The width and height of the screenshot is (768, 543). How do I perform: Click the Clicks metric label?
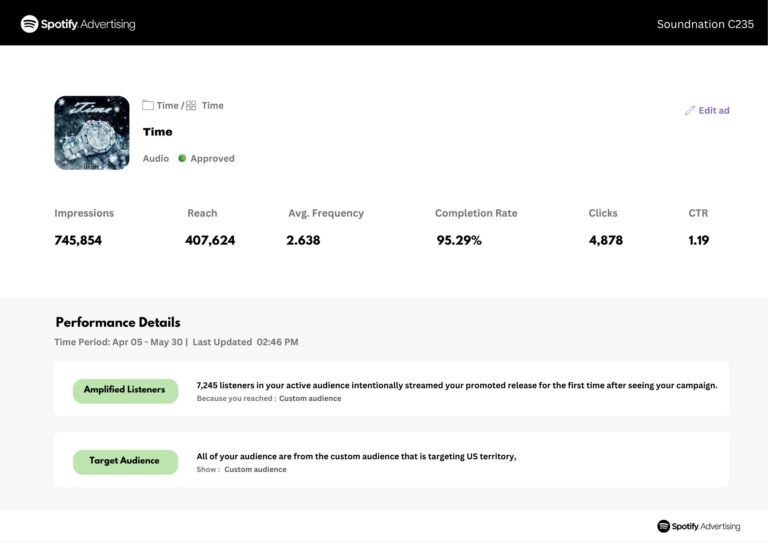(603, 213)
